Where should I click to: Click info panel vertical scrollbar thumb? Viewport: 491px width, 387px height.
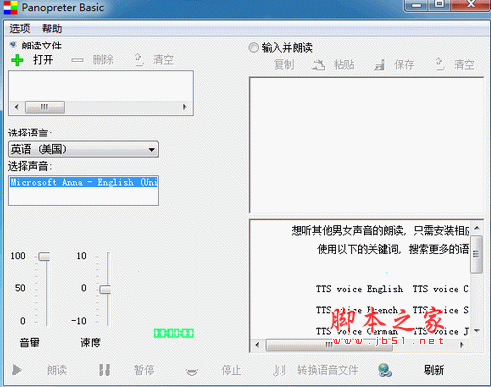477,254
